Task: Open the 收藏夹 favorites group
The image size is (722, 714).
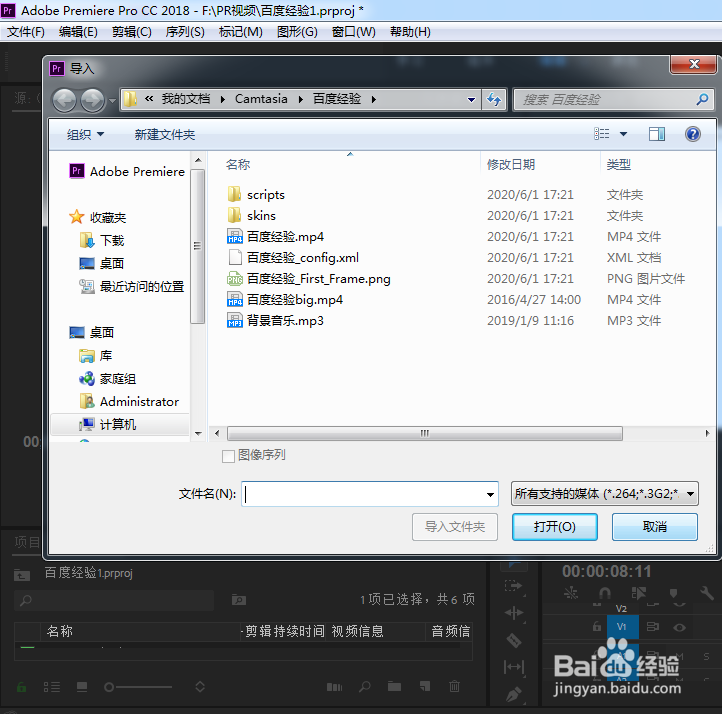Action: click(x=98, y=217)
